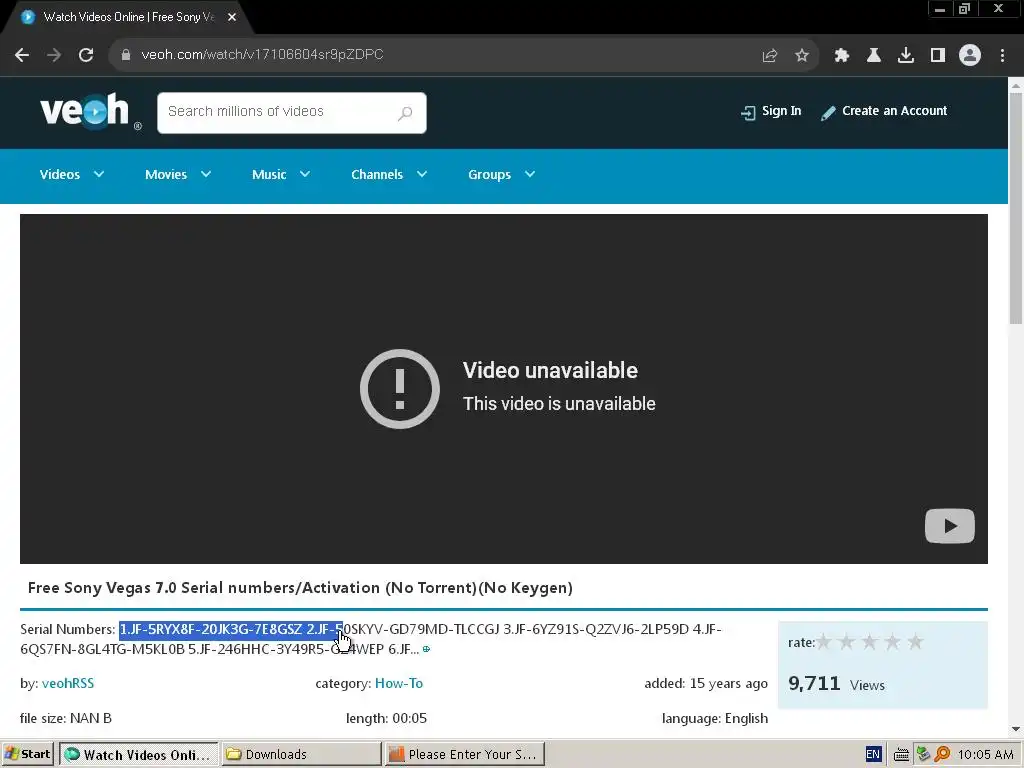1024x768 pixels.
Task: Rate the video one star
Action: click(x=824, y=642)
